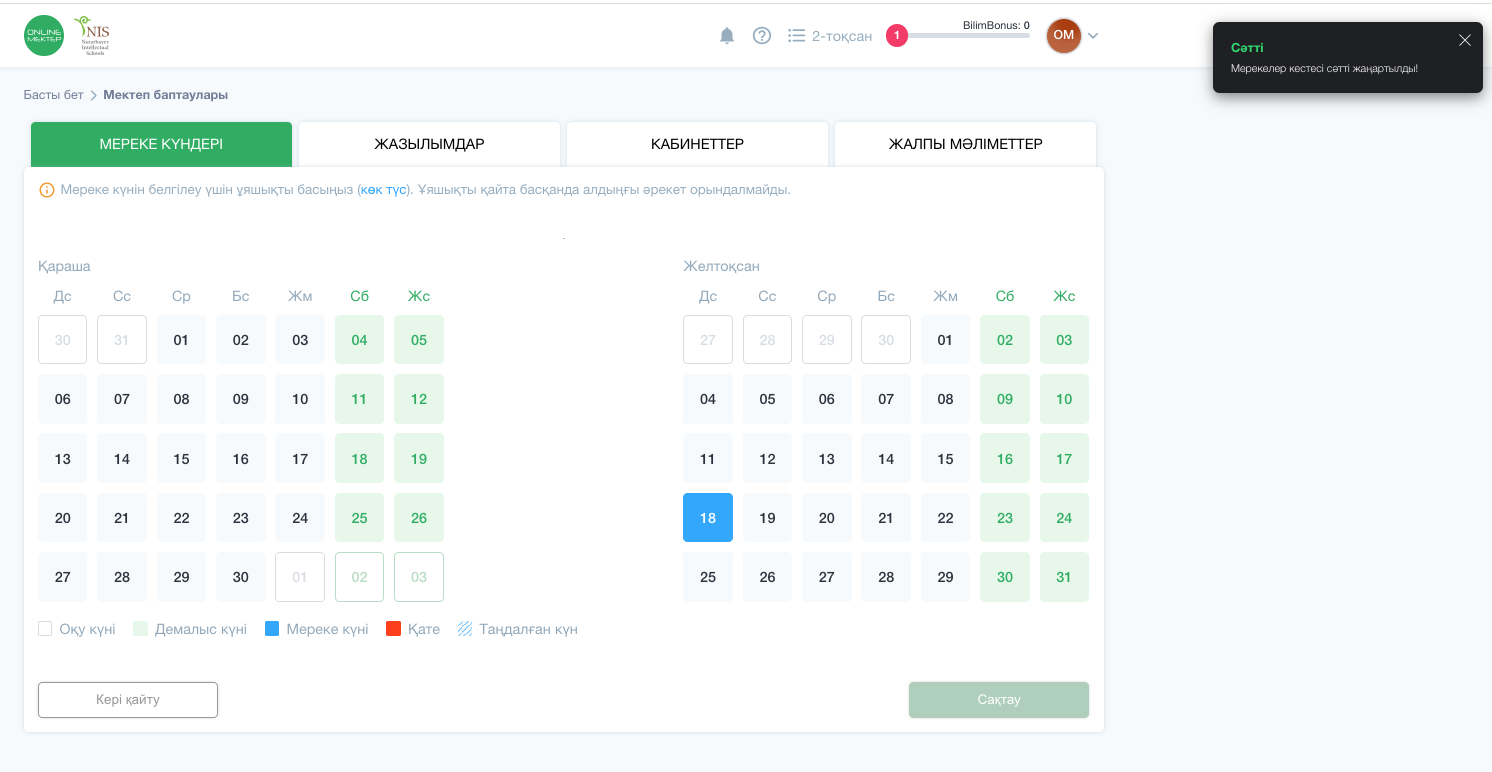
Task: Click the blue Мереке күні swatch
Action: 272,629
